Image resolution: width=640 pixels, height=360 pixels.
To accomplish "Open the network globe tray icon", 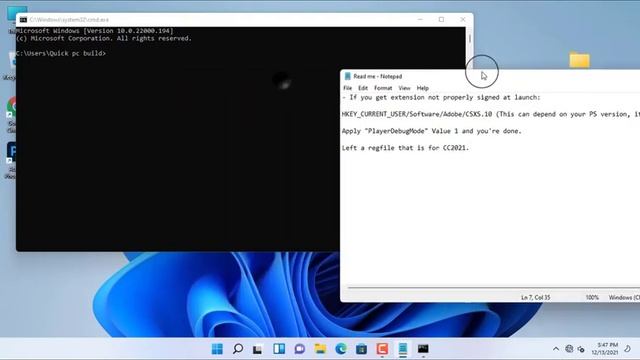I will [x=569, y=349].
